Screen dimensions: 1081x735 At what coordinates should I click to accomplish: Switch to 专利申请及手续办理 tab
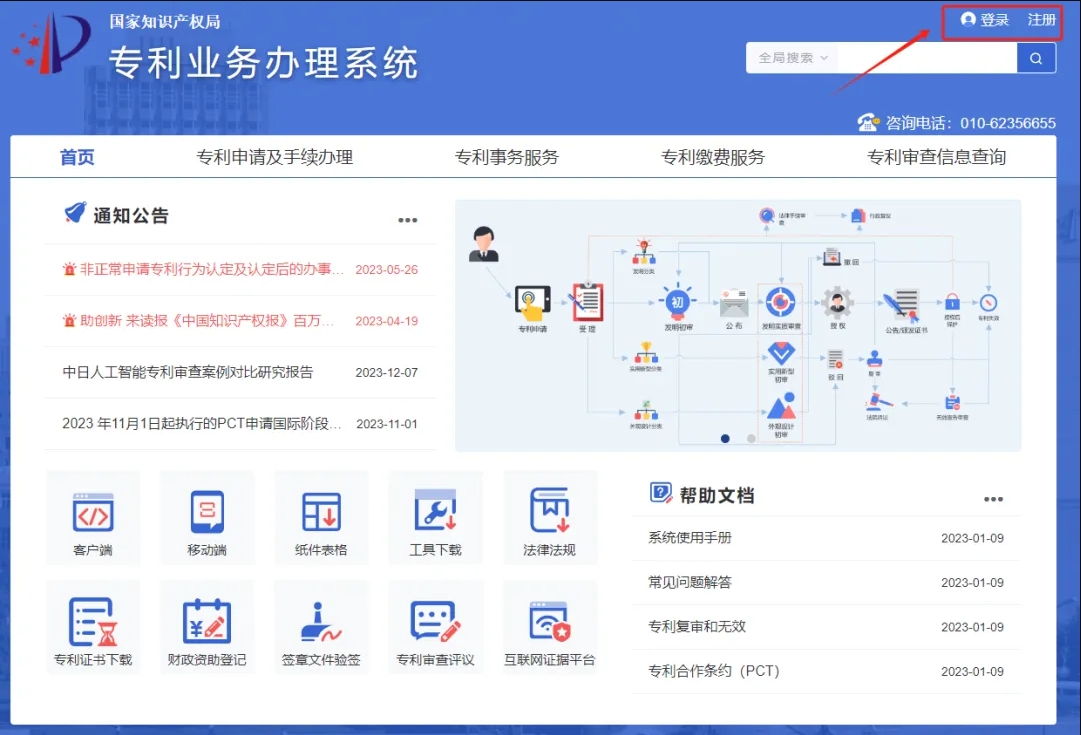tap(274, 157)
